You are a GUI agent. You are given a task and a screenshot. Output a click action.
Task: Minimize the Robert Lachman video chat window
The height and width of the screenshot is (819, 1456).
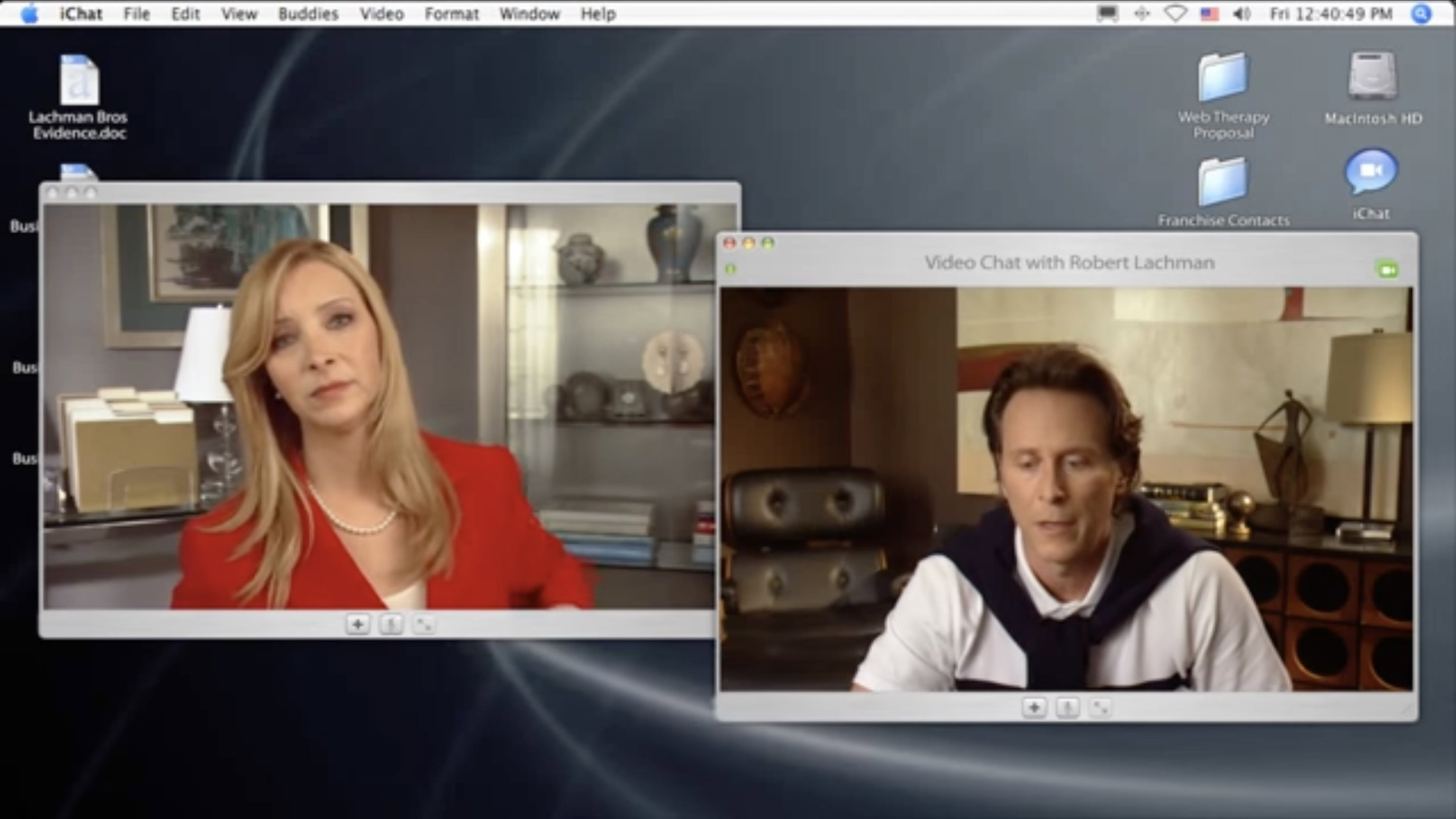coord(749,243)
